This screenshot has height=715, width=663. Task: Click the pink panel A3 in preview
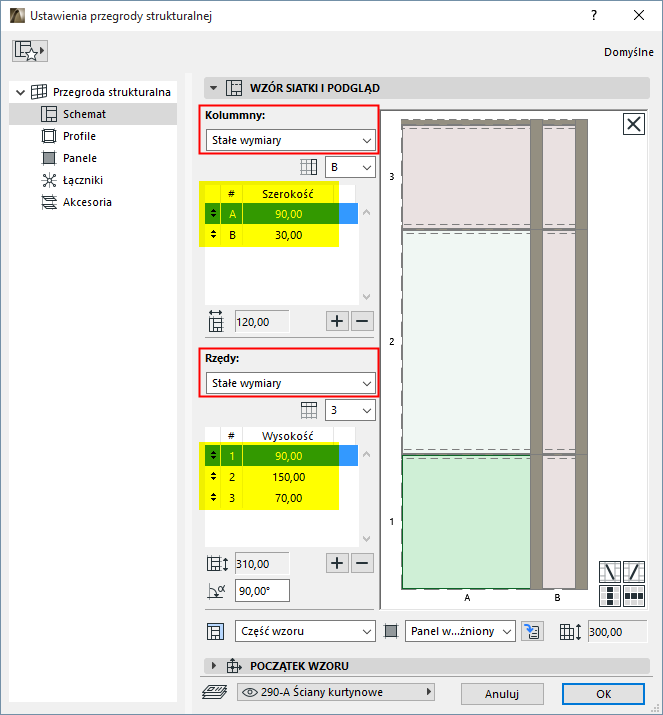[466, 175]
